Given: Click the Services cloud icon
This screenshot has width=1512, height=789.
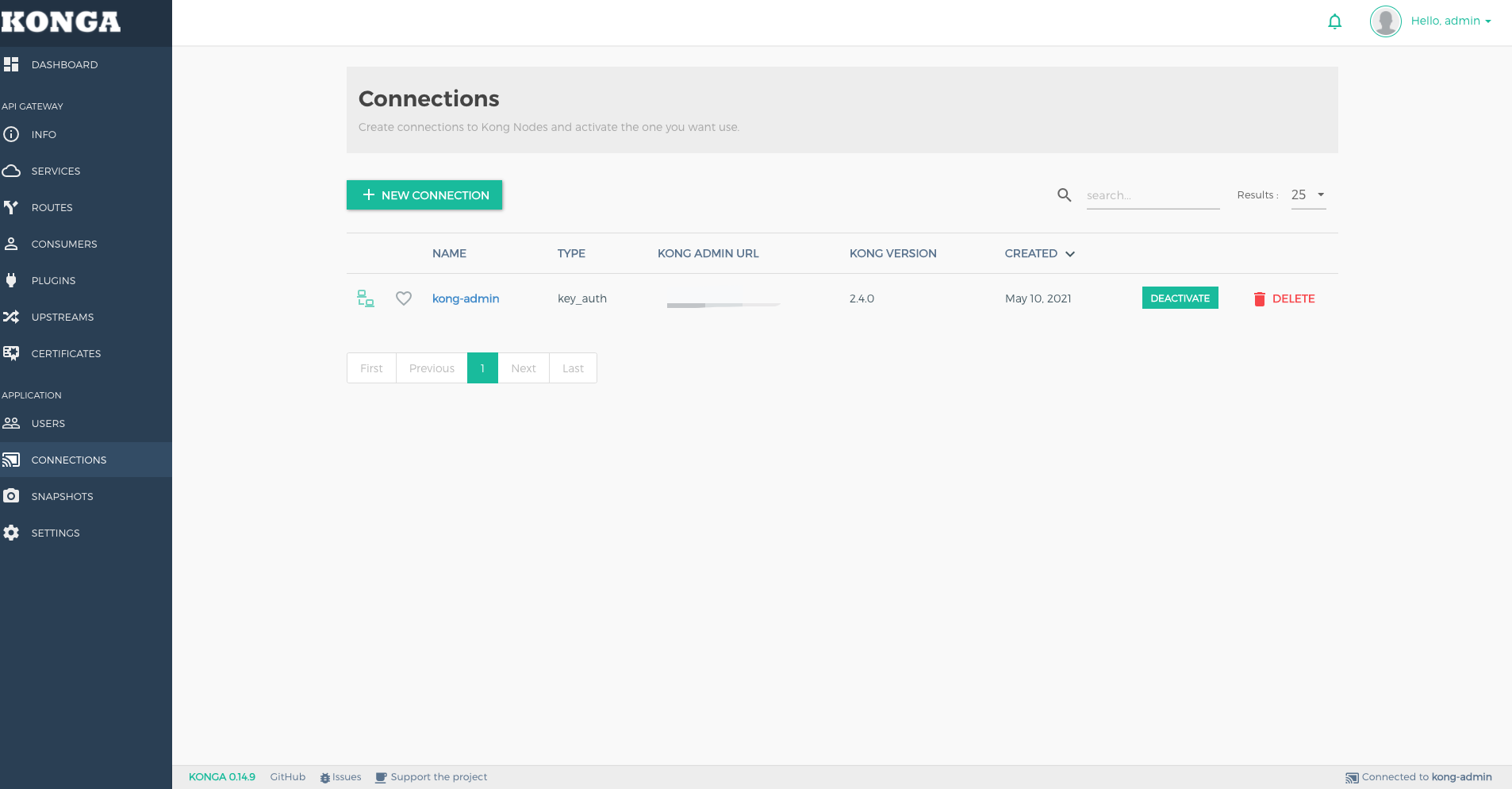Looking at the screenshot, I should click(x=11, y=171).
